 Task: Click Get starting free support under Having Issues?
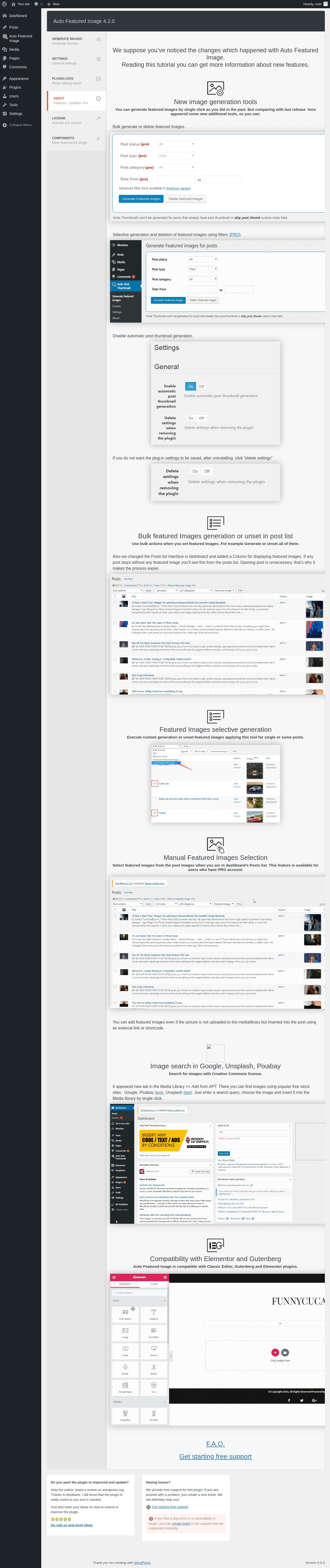170,1507
